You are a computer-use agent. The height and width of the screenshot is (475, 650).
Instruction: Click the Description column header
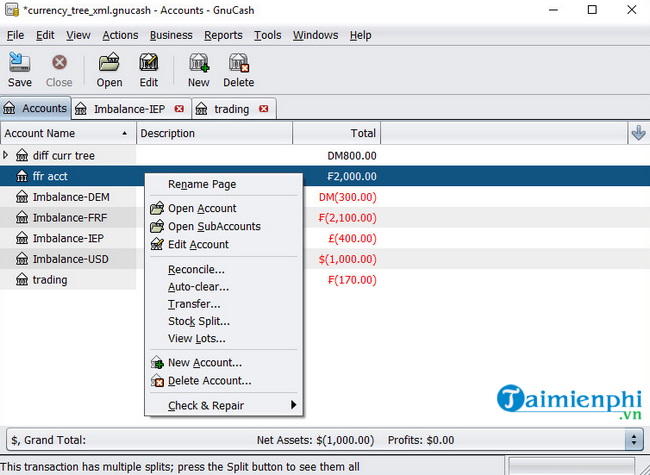214,133
